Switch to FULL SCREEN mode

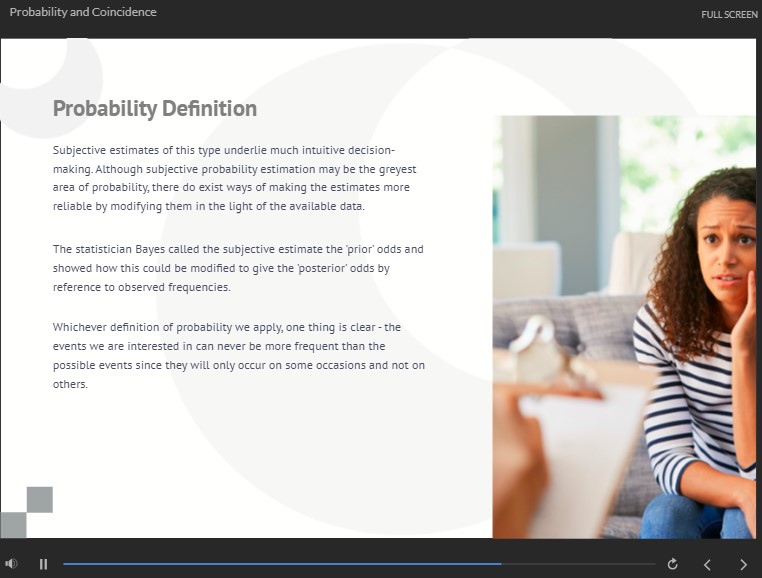tap(729, 15)
